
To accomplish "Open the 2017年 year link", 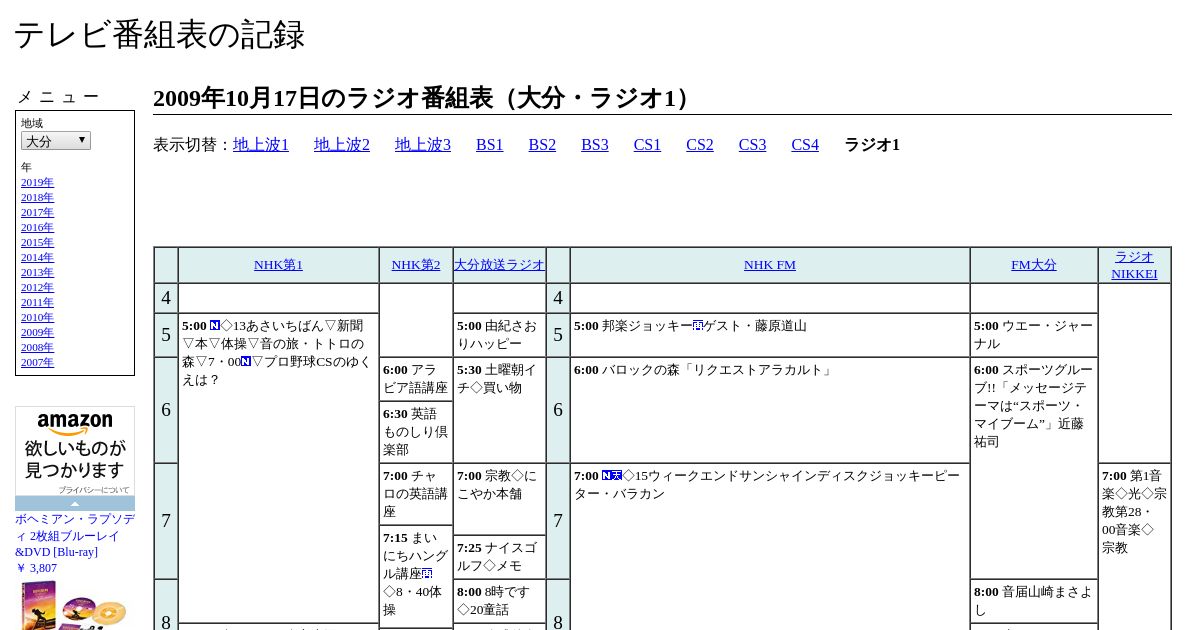I will tap(37, 212).
